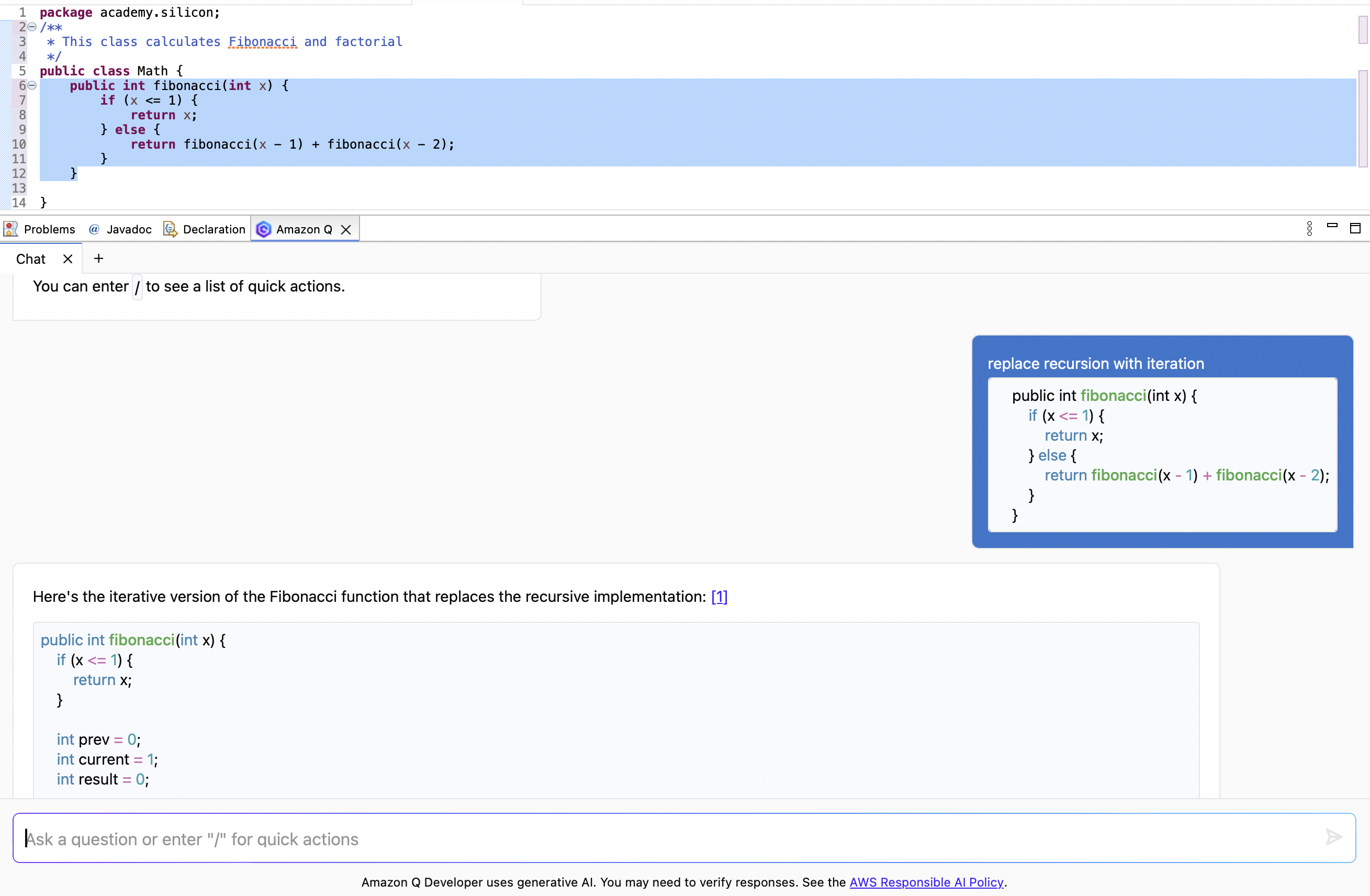This screenshot has height=896, width=1370.
Task: Open the Declaration tab
Action: 214,229
